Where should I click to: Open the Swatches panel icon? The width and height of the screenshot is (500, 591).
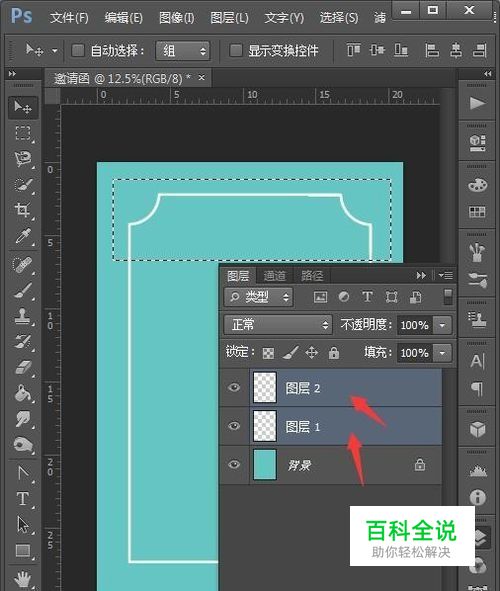point(477,212)
